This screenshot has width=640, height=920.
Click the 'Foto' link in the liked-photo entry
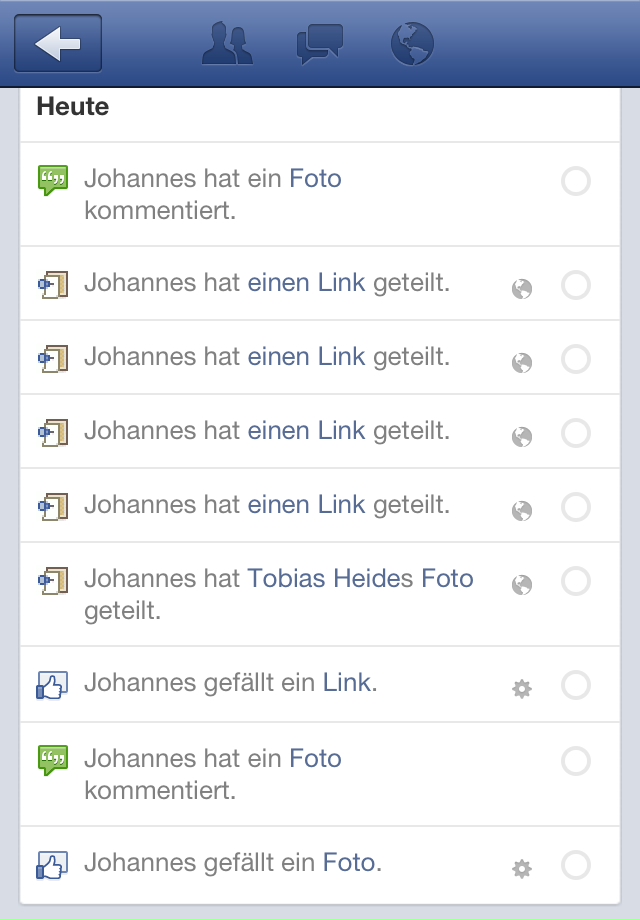(x=349, y=861)
